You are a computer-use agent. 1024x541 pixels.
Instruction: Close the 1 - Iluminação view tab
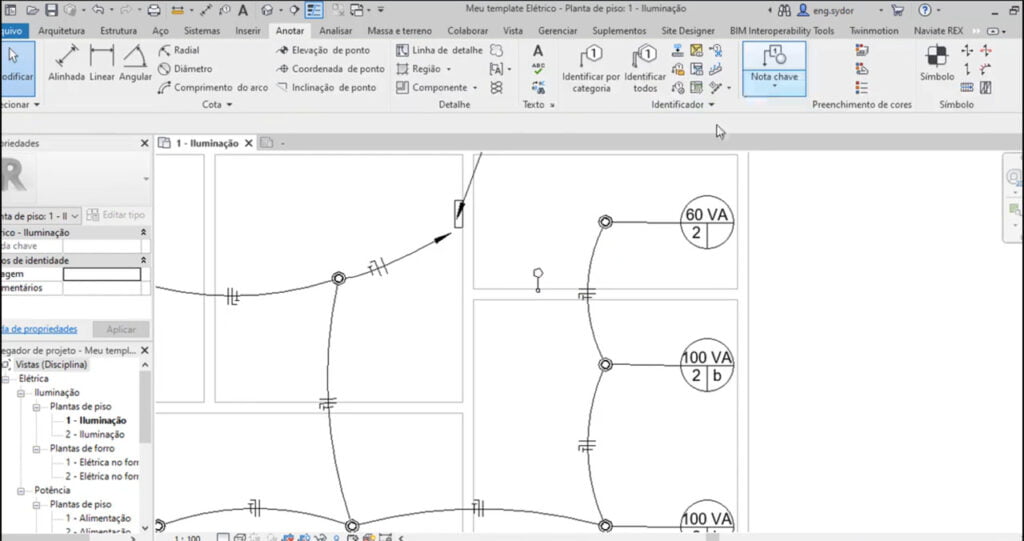click(x=249, y=143)
